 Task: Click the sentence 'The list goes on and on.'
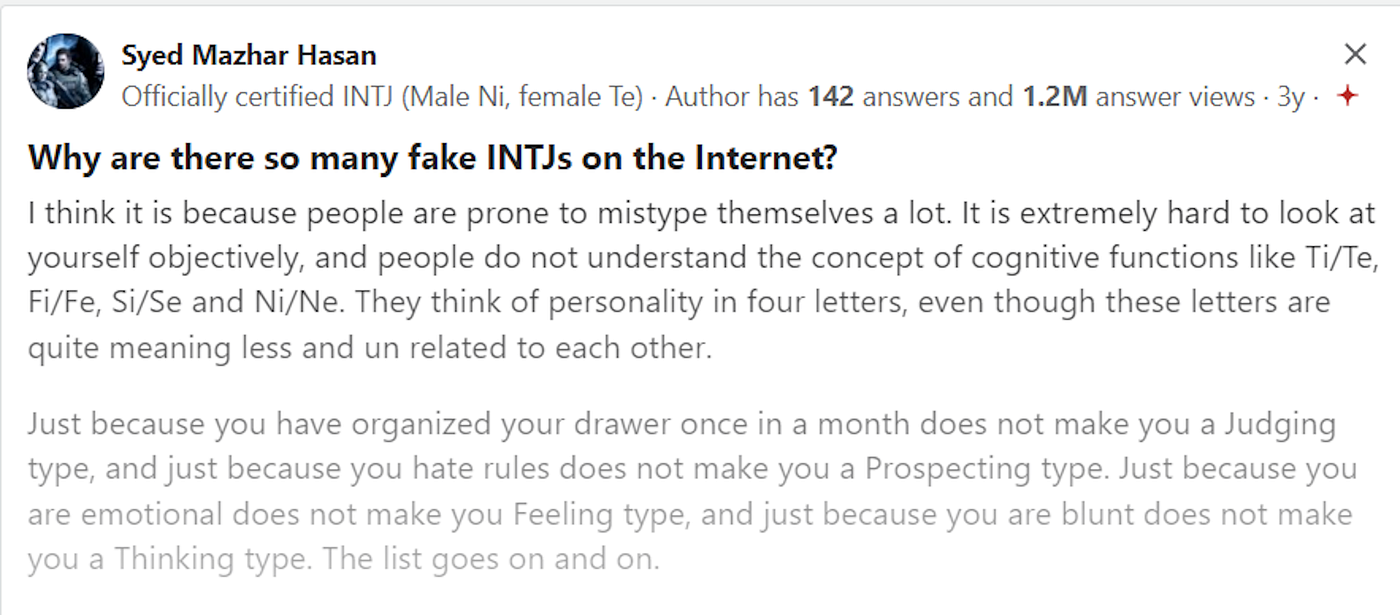491,559
